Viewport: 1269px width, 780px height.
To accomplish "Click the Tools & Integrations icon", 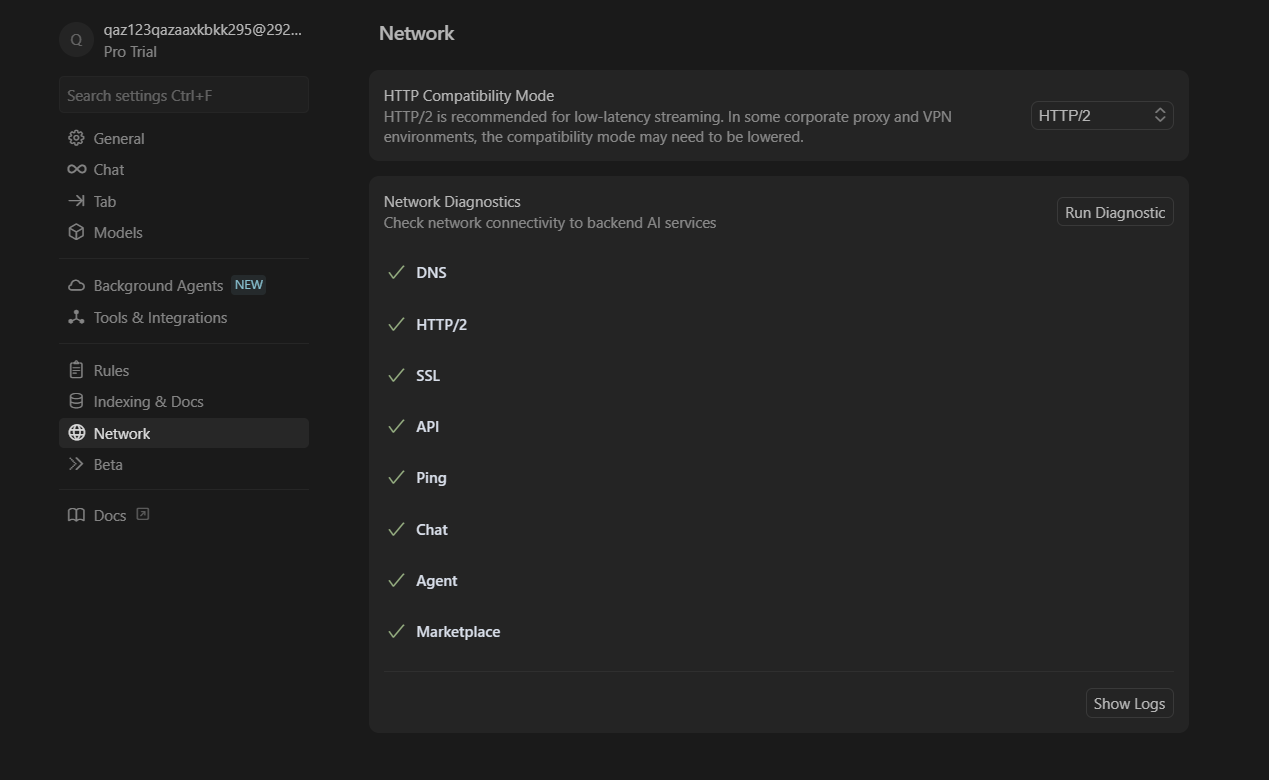I will coord(76,317).
